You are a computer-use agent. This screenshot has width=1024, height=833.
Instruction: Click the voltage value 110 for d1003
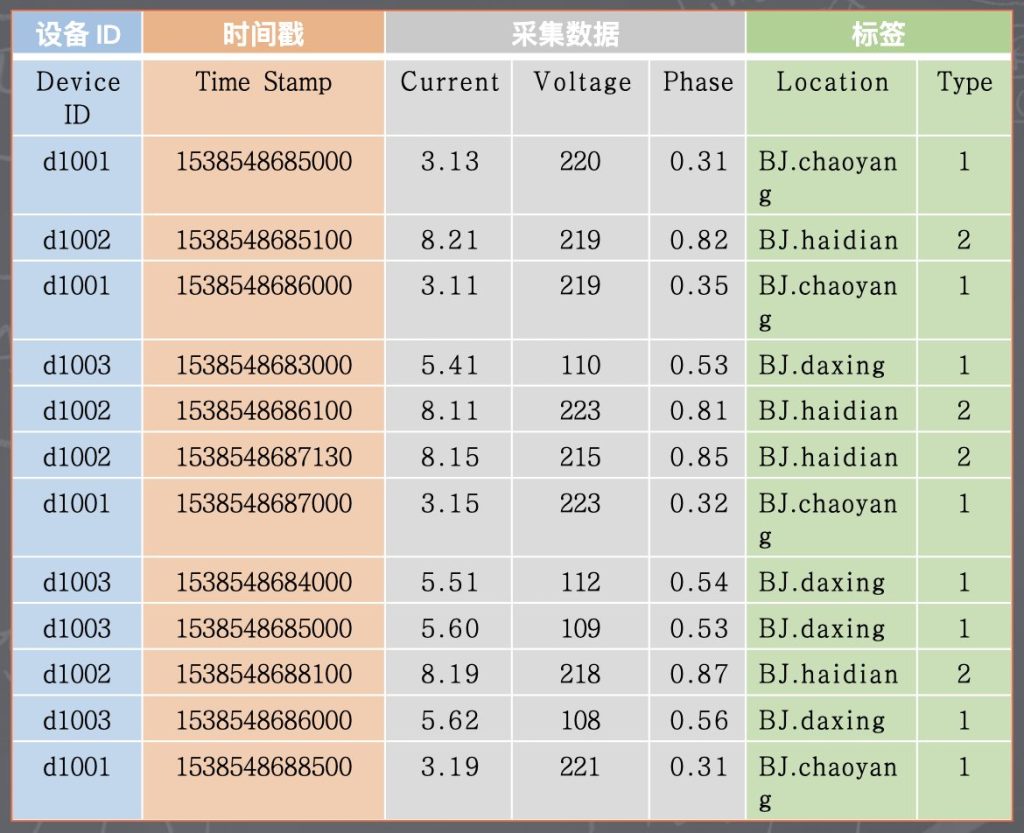click(x=579, y=365)
